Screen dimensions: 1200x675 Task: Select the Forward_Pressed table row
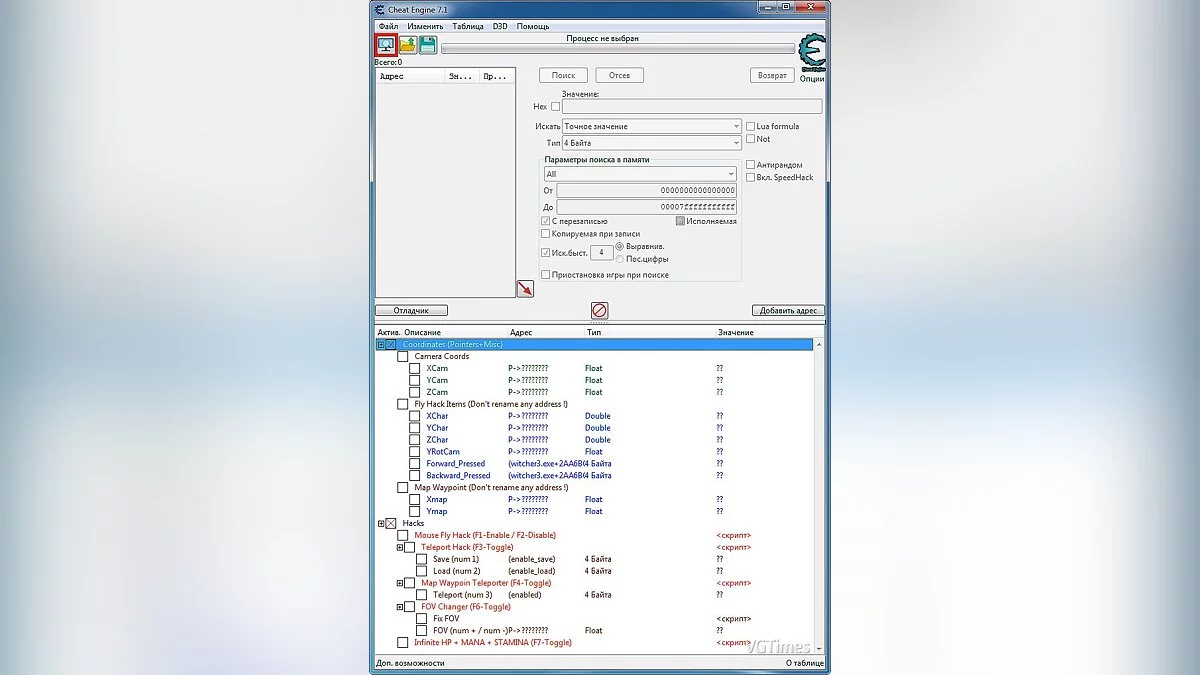point(596,464)
